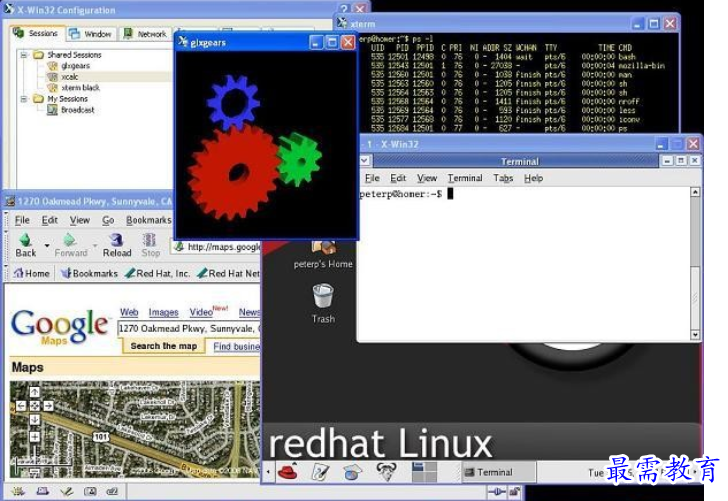The width and height of the screenshot is (728, 501).
Task: Open peterp's Home desktop icon
Action: [323, 254]
